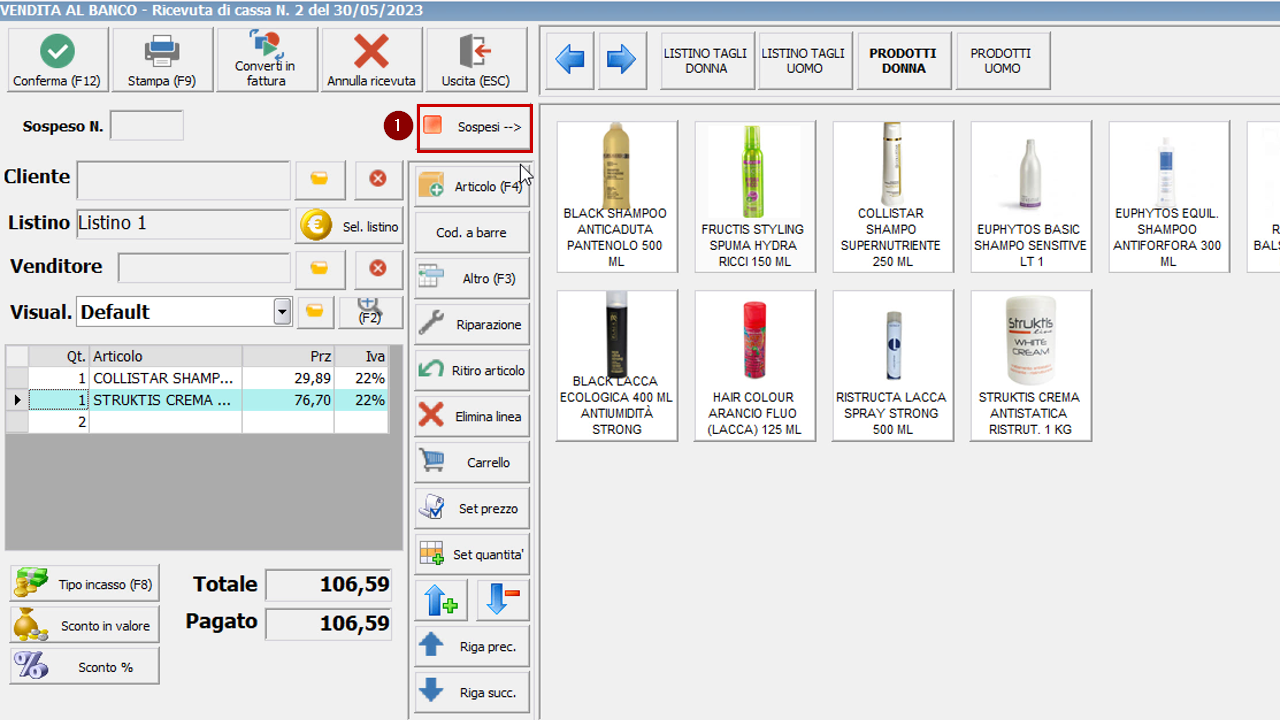Image resolution: width=1280 pixels, height=720 pixels.
Task: Add Hair Colour Arancio Fluo product
Action: [x=755, y=366]
